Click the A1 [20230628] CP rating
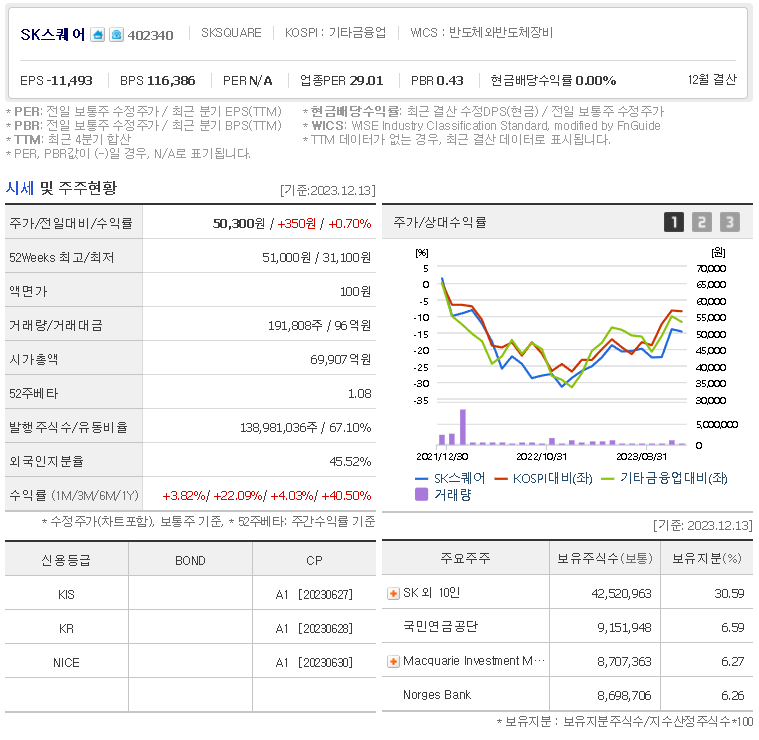This screenshot has width=759, height=740. (x=314, y=629)
